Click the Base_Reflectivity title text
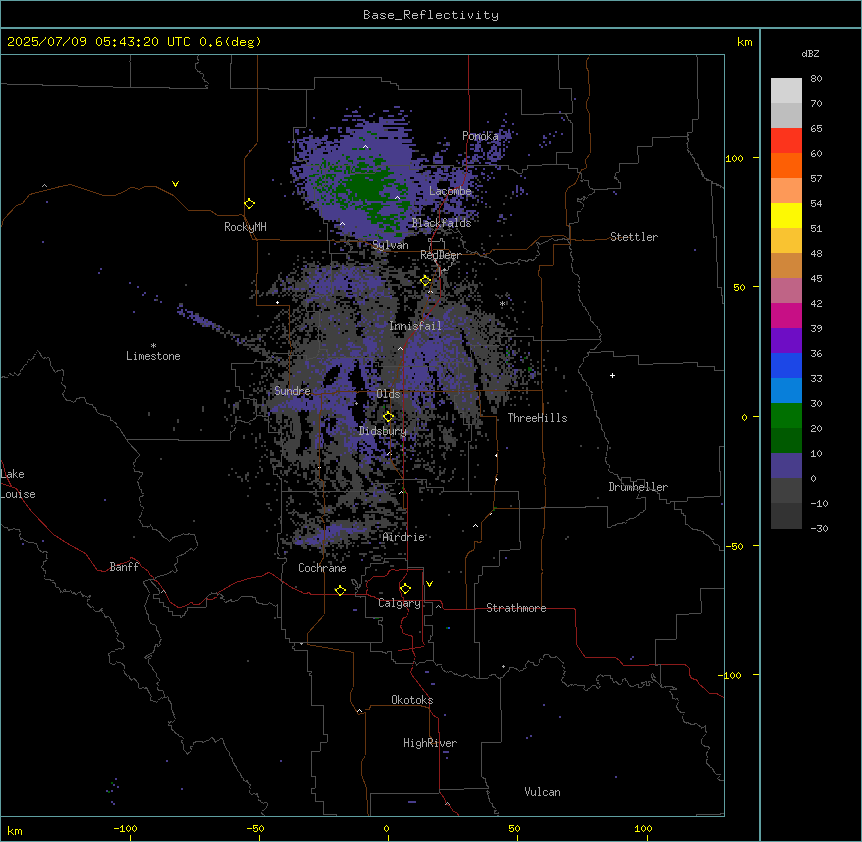Screen dimensions: 862x842 click(x=431, y=15)
